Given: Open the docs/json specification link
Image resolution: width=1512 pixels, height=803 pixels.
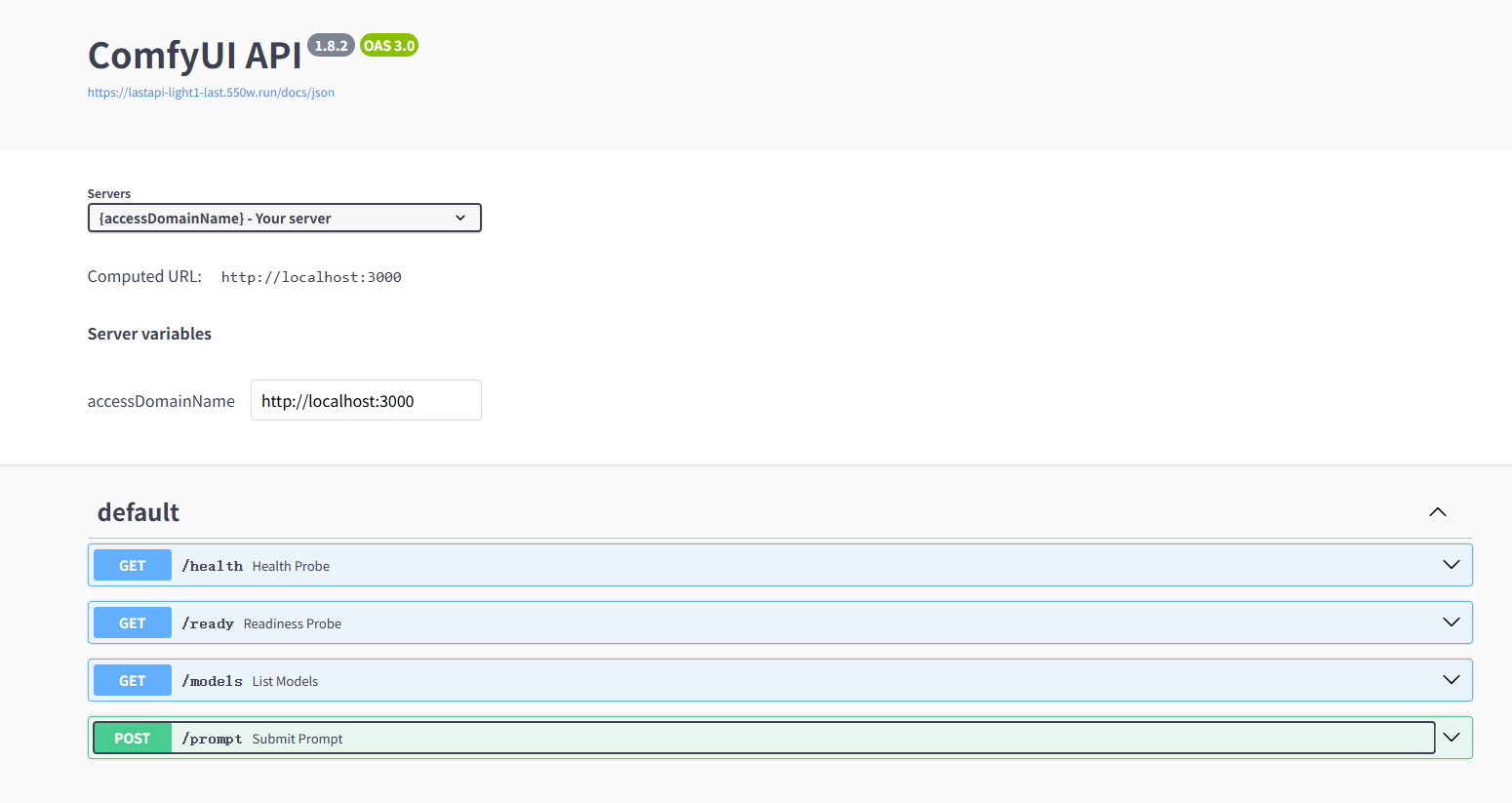Looking at the screenshot, I should [211, 93].
